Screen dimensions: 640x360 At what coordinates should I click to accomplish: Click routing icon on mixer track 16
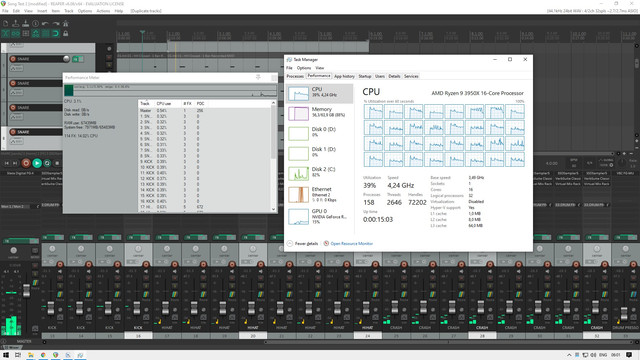tap(146, 294)
